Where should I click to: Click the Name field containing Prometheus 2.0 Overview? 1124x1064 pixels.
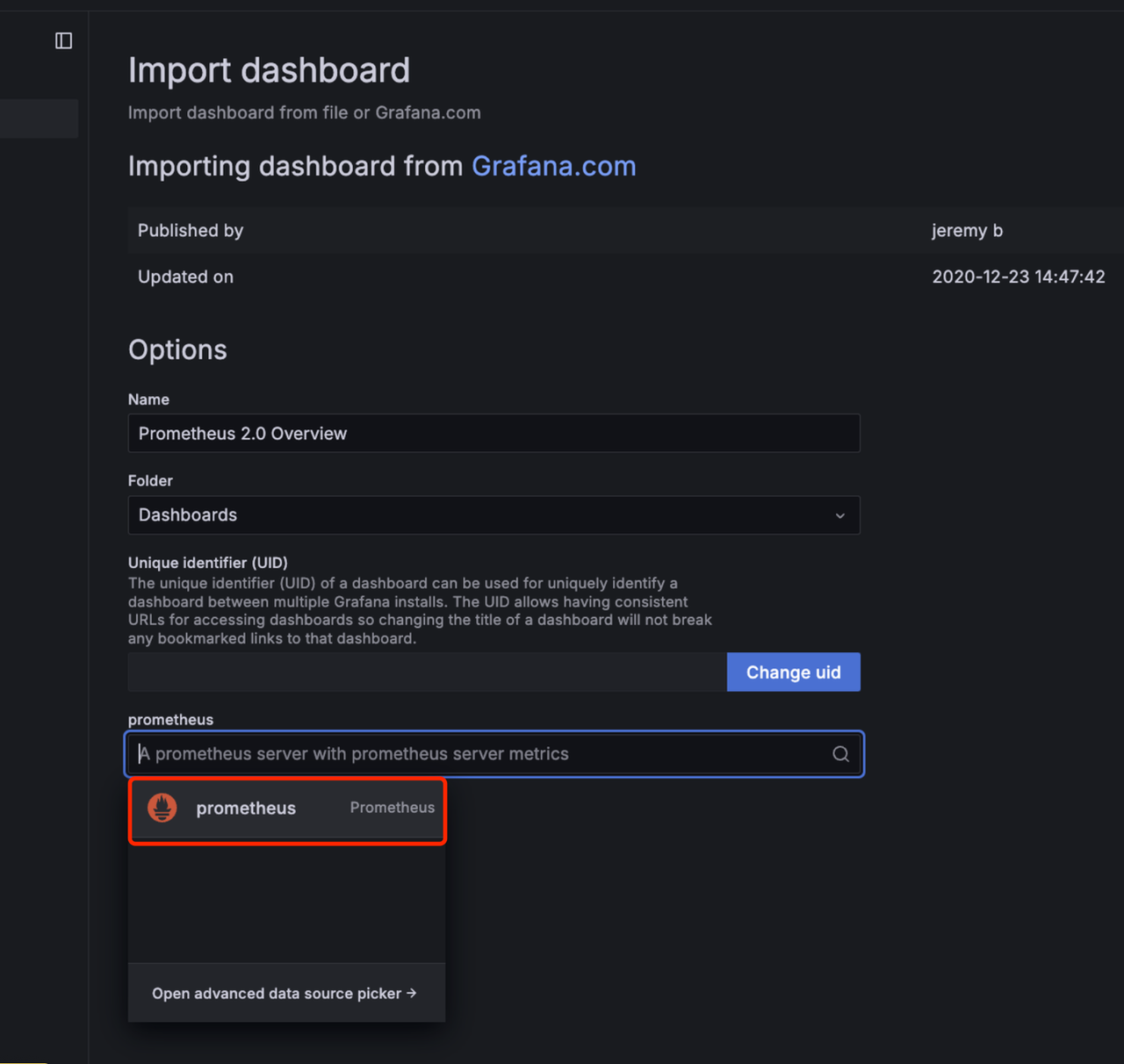coord(493,434)
